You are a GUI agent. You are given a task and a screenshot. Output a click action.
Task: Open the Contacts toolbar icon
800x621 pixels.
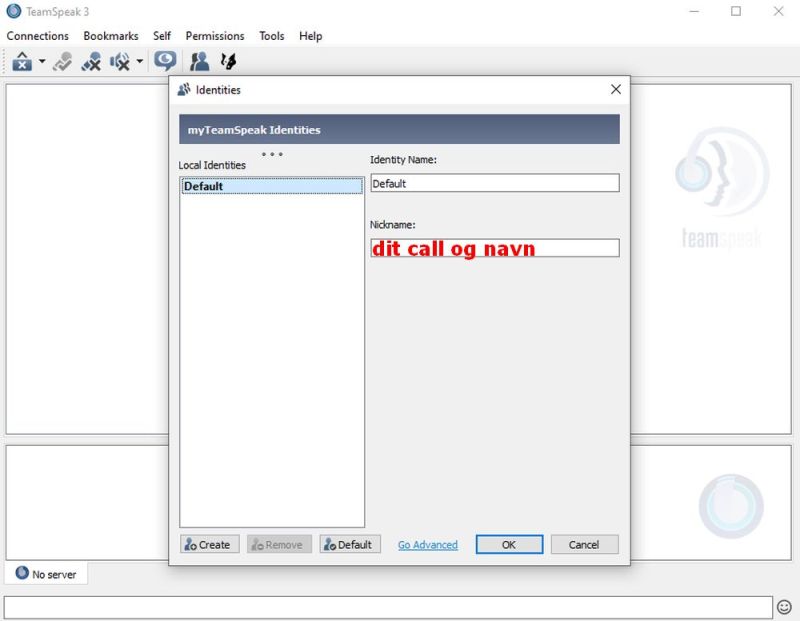point(199,62)
